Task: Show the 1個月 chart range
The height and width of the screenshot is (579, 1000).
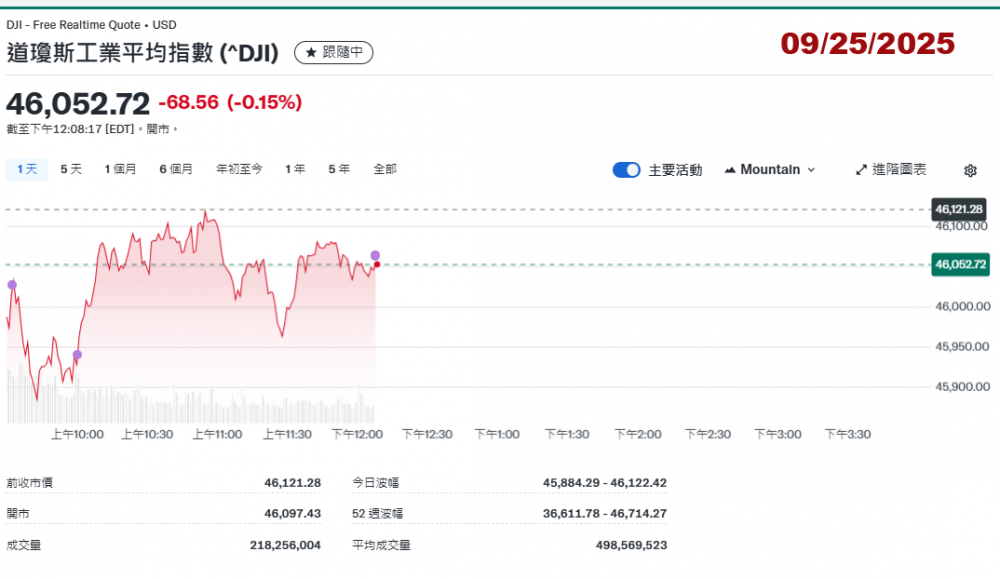Action: (x=120, y=169)
